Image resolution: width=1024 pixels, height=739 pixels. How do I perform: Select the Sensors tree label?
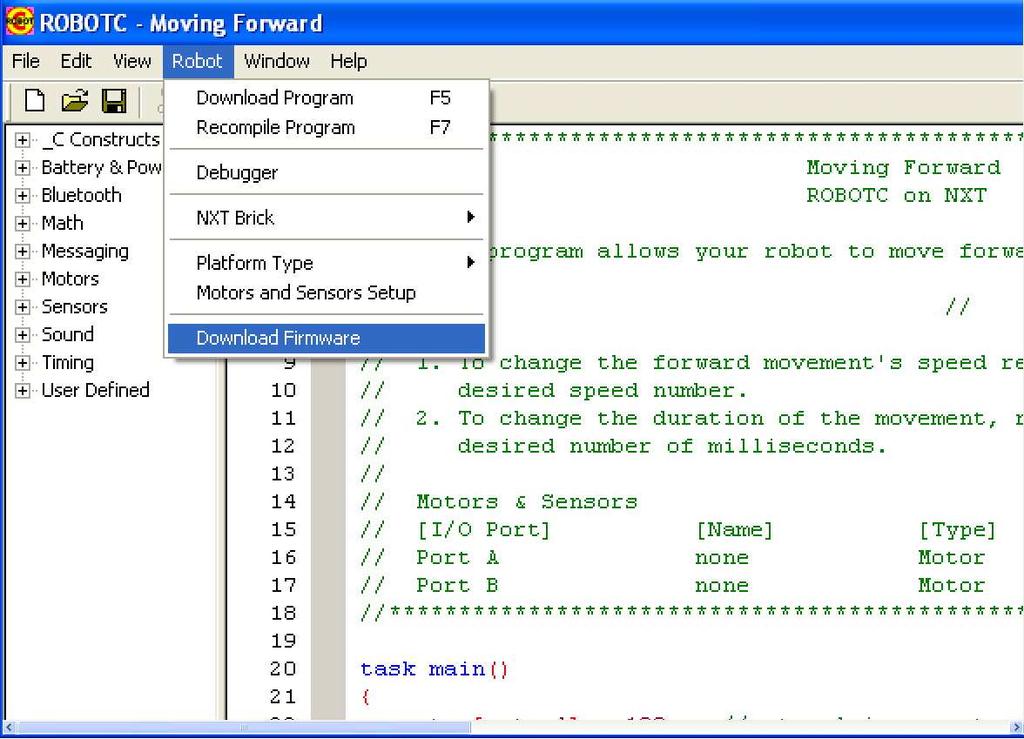tap(74, 307)
